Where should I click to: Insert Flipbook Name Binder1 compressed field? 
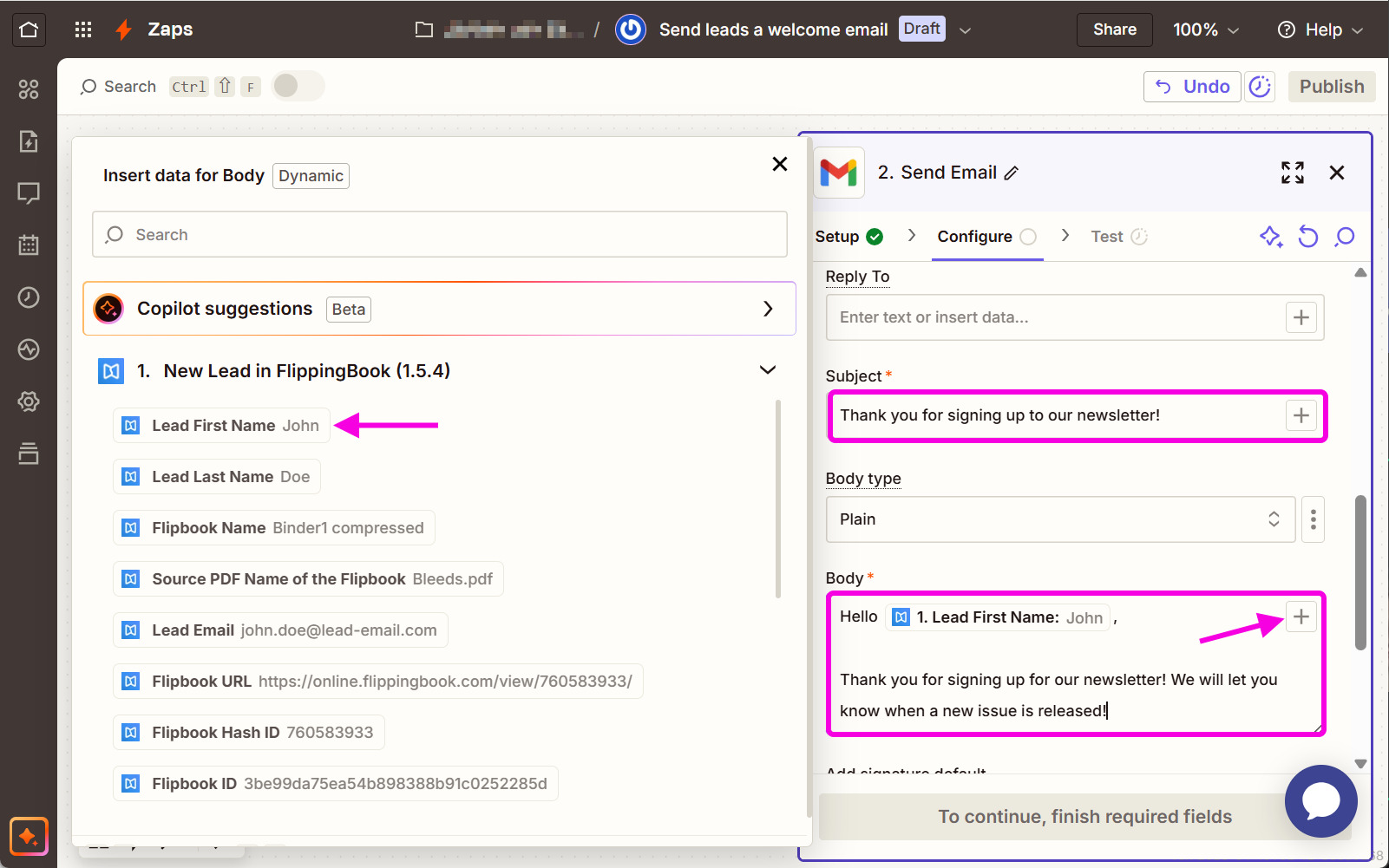click(274, 527)
